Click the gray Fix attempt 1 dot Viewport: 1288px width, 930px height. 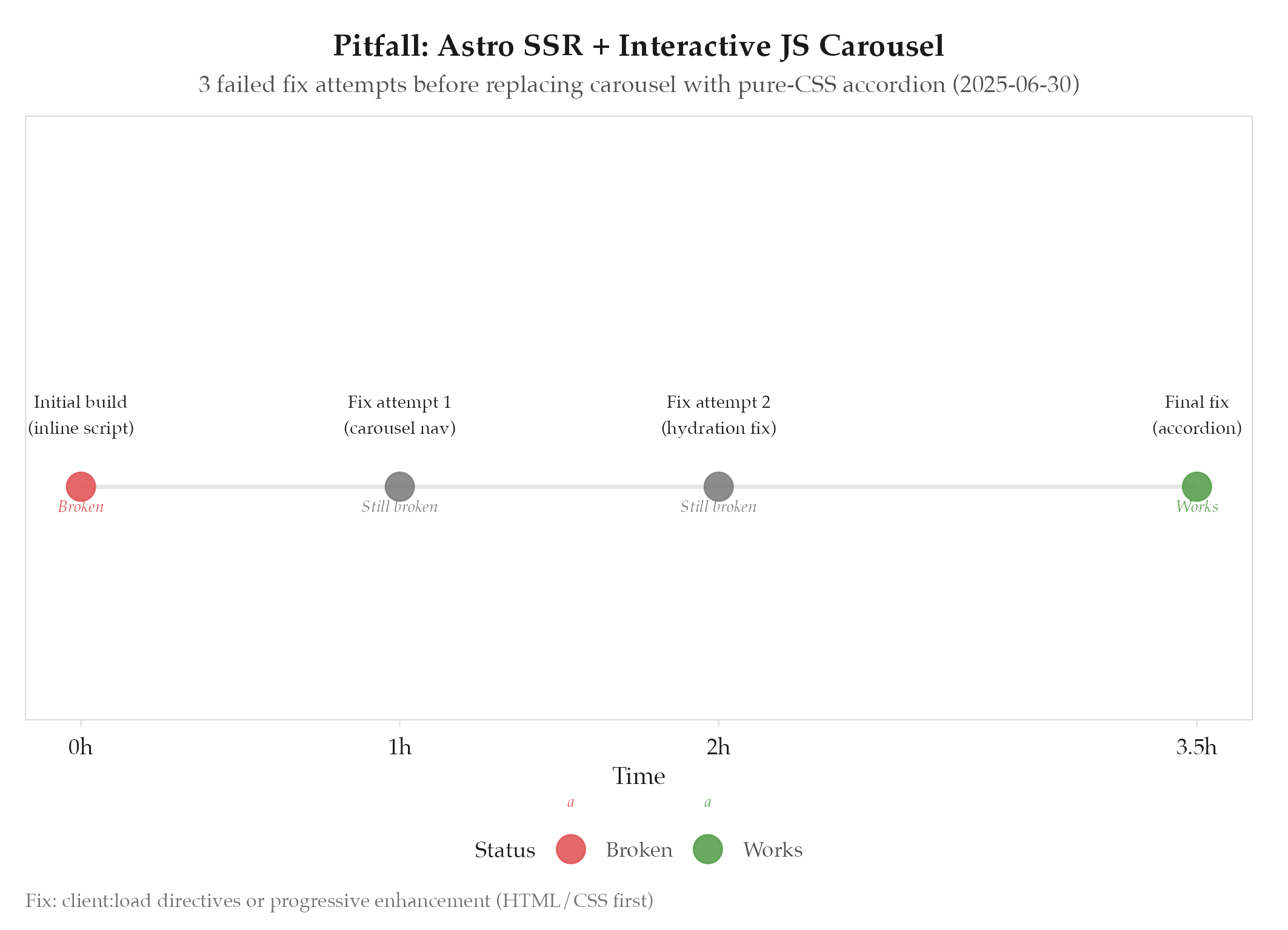coord(399,487)
